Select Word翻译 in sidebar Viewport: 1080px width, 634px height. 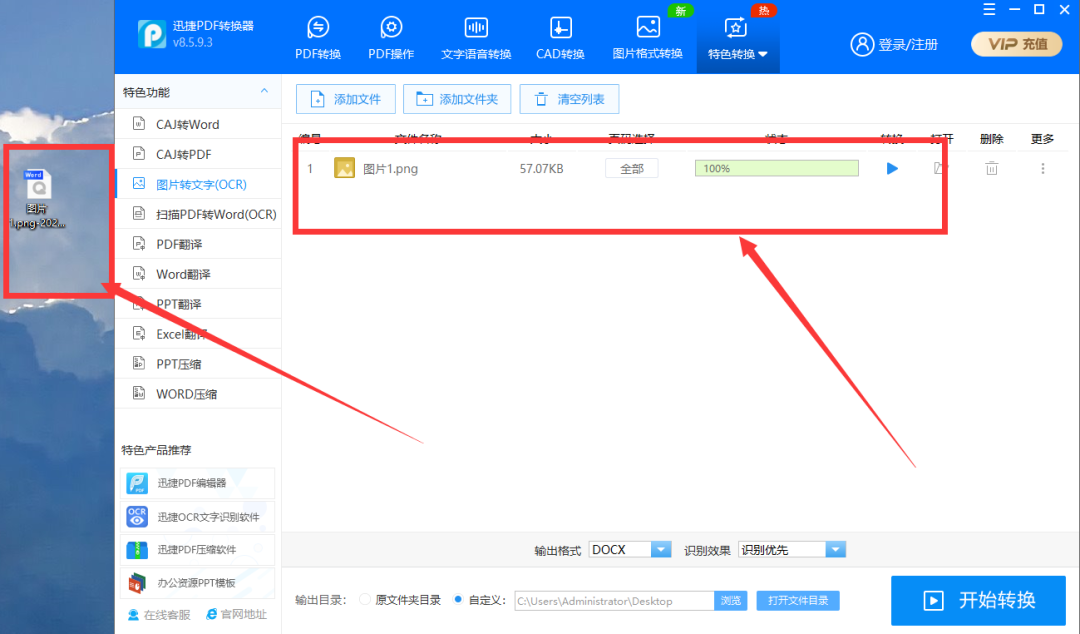(198, 274)
